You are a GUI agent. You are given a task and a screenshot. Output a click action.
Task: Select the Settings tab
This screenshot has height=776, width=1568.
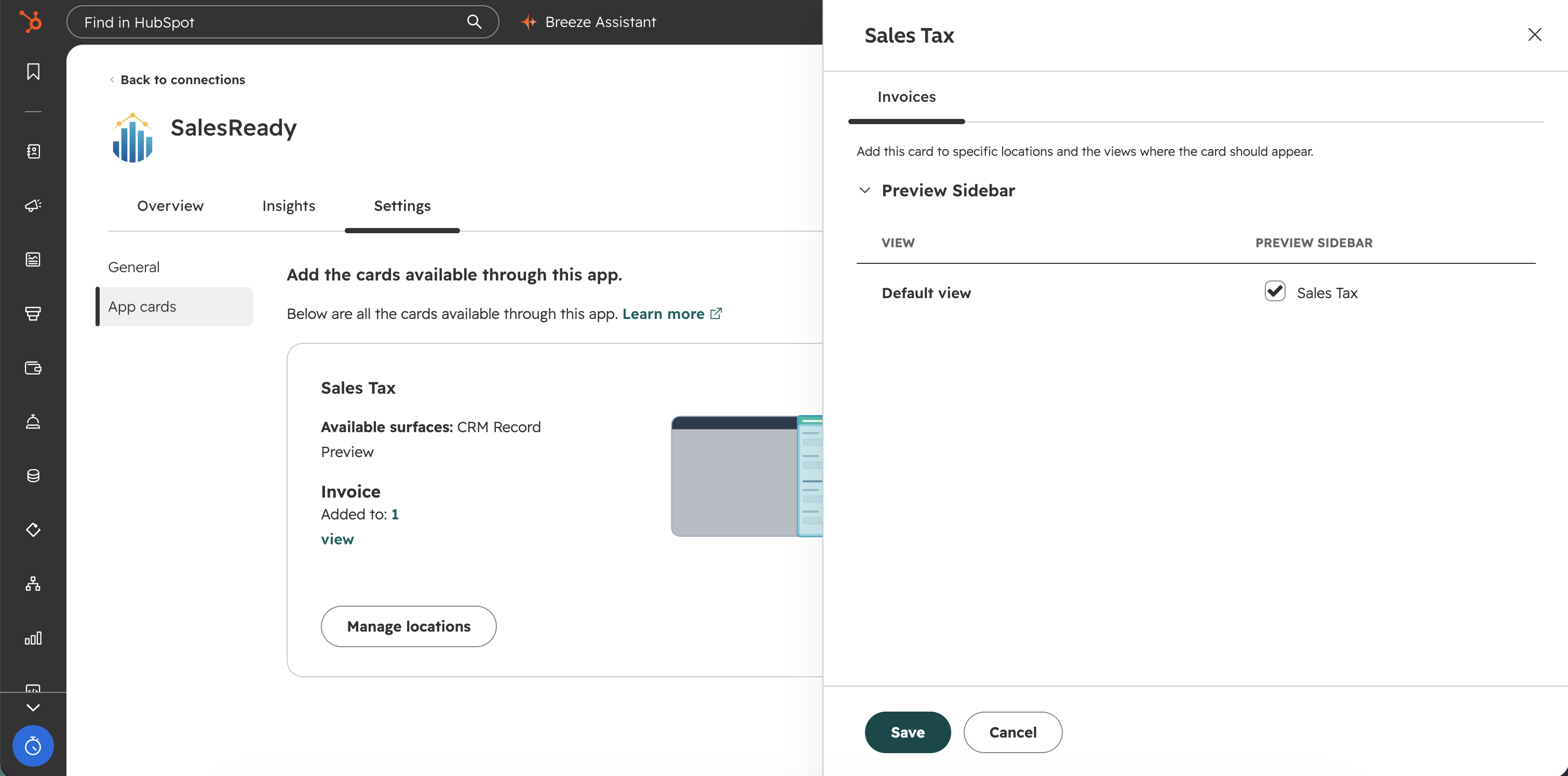[x=402, y=206]
